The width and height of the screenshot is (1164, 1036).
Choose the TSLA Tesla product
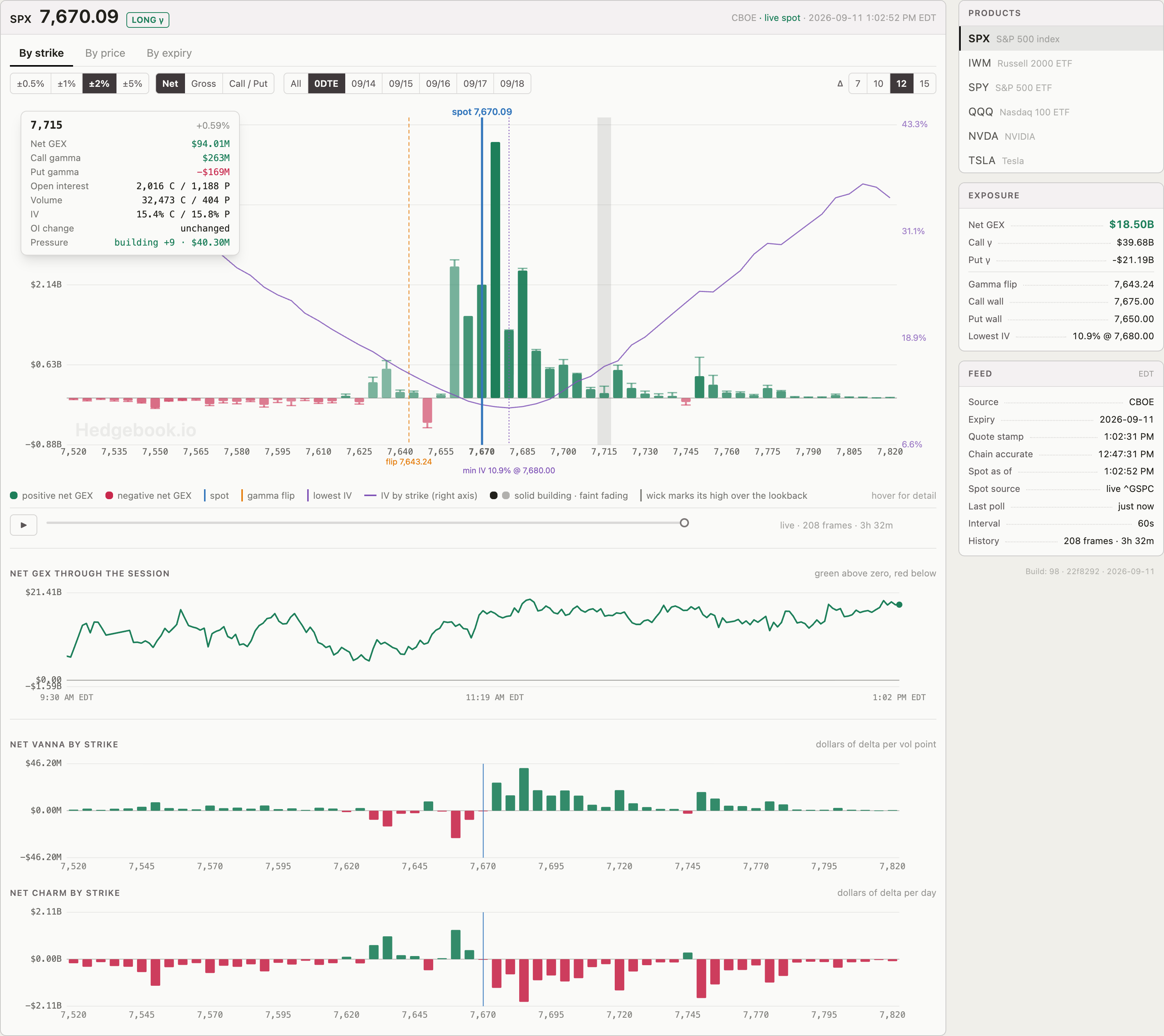pyautogui.click(x=1061, y=161)
